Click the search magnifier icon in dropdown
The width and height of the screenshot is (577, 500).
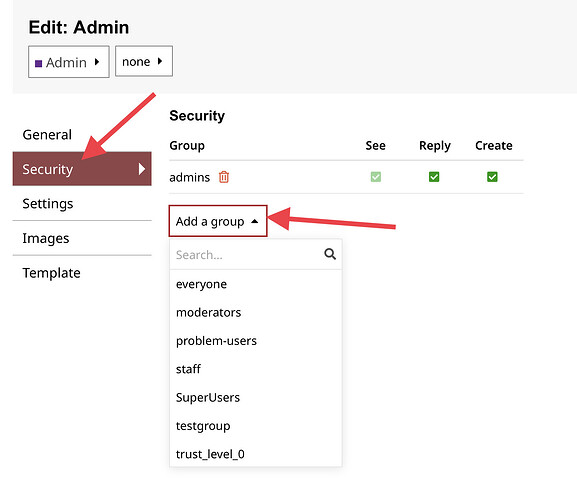(x=330, y=254)
